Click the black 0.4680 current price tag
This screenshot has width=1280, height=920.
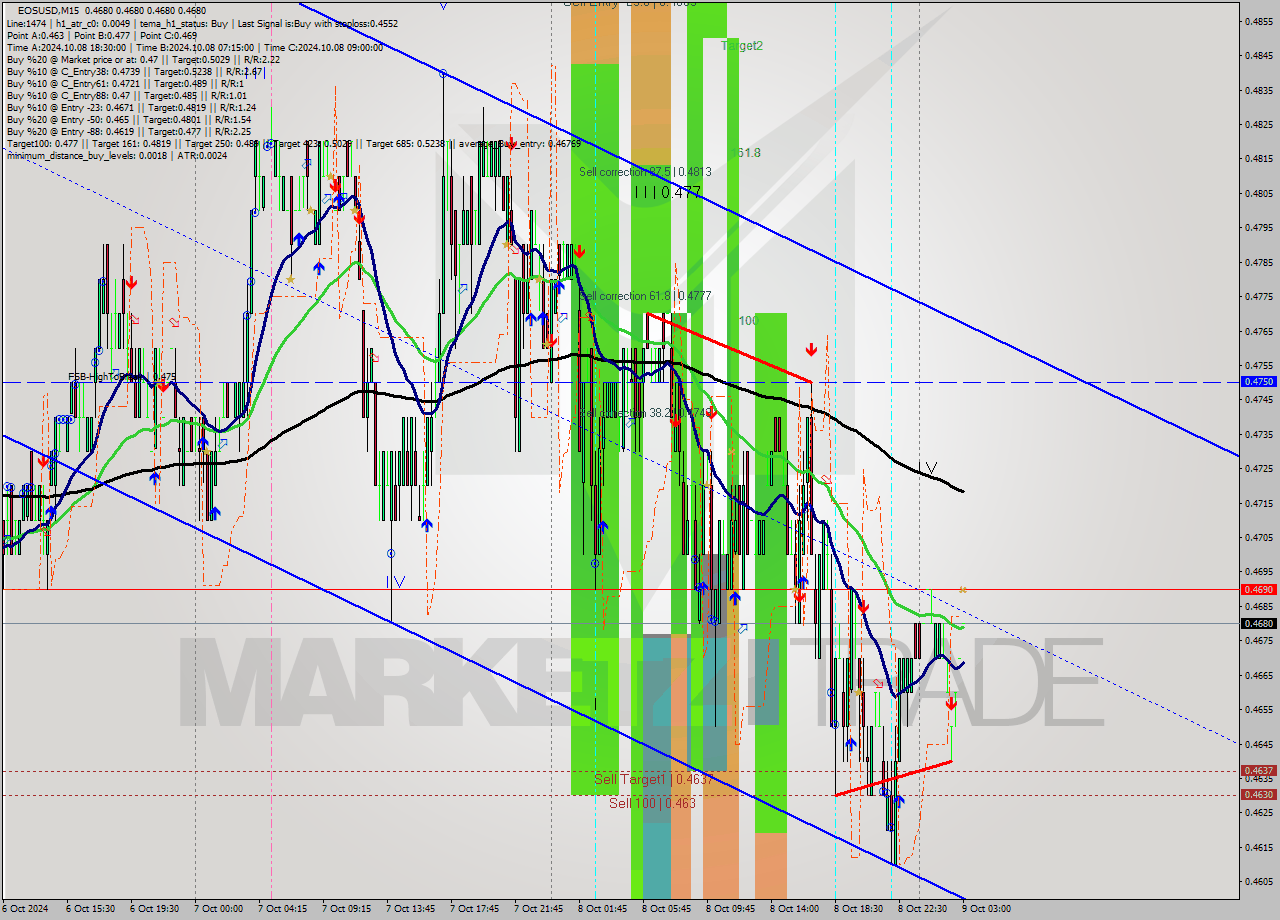point(1257,624)
